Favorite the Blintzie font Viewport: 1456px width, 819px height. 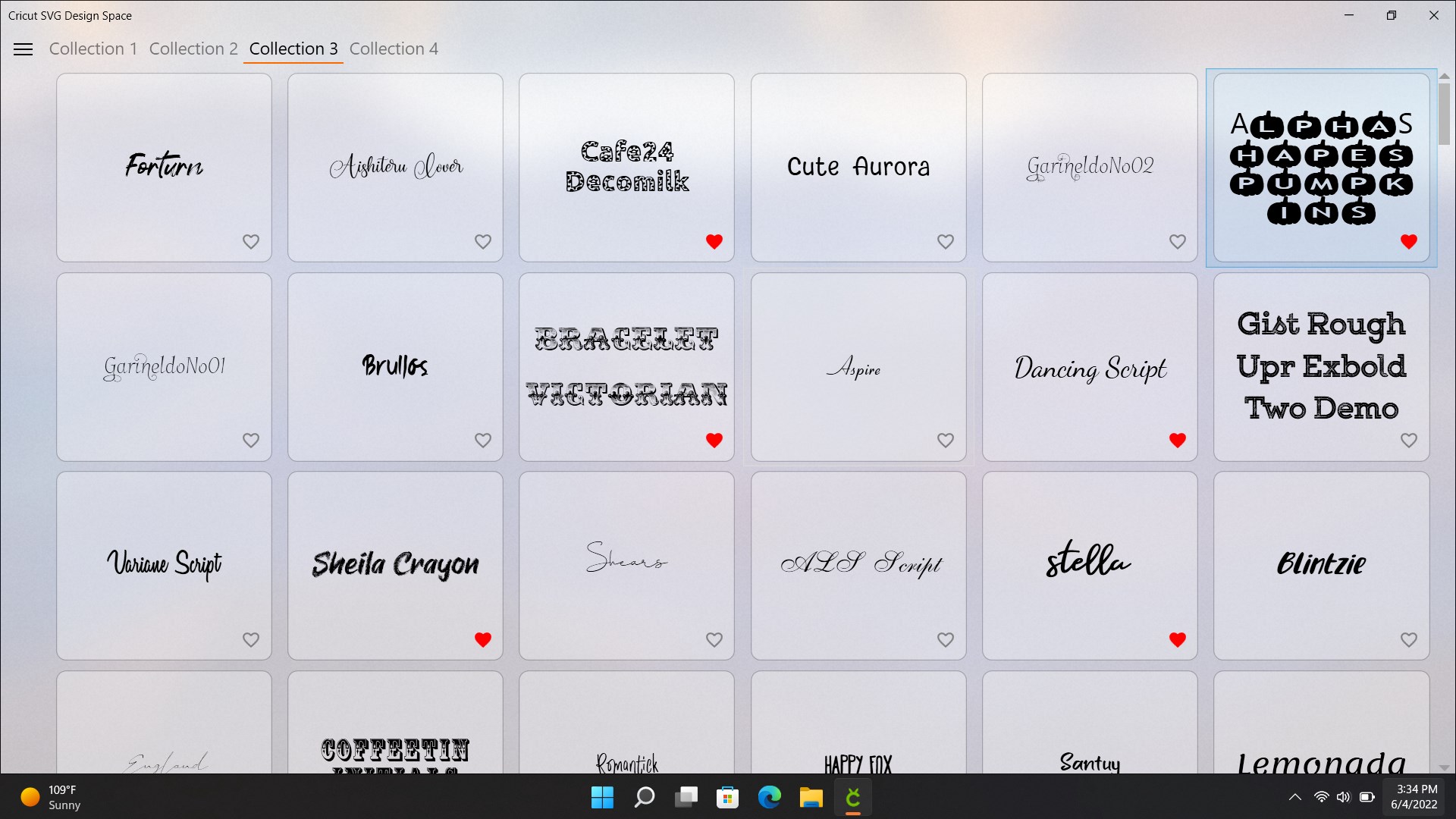click(x=1408, y=639)
